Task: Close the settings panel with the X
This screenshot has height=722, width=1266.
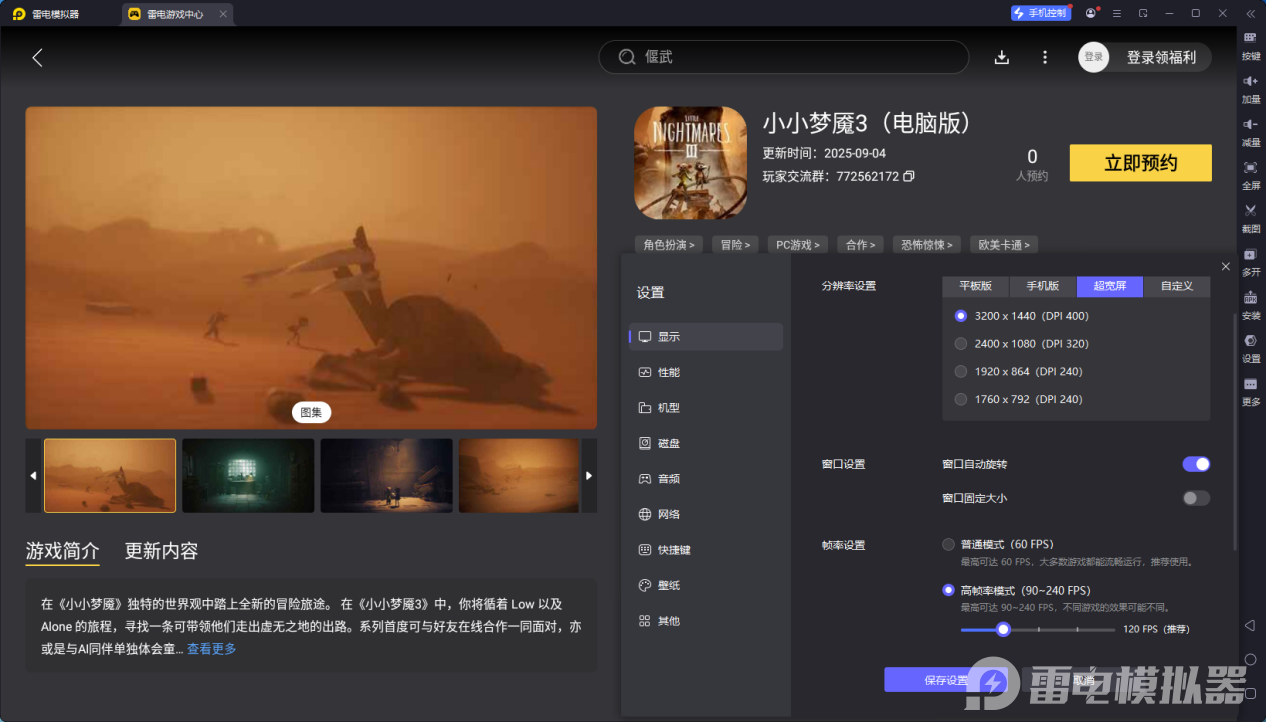Action: (1226, 266)
